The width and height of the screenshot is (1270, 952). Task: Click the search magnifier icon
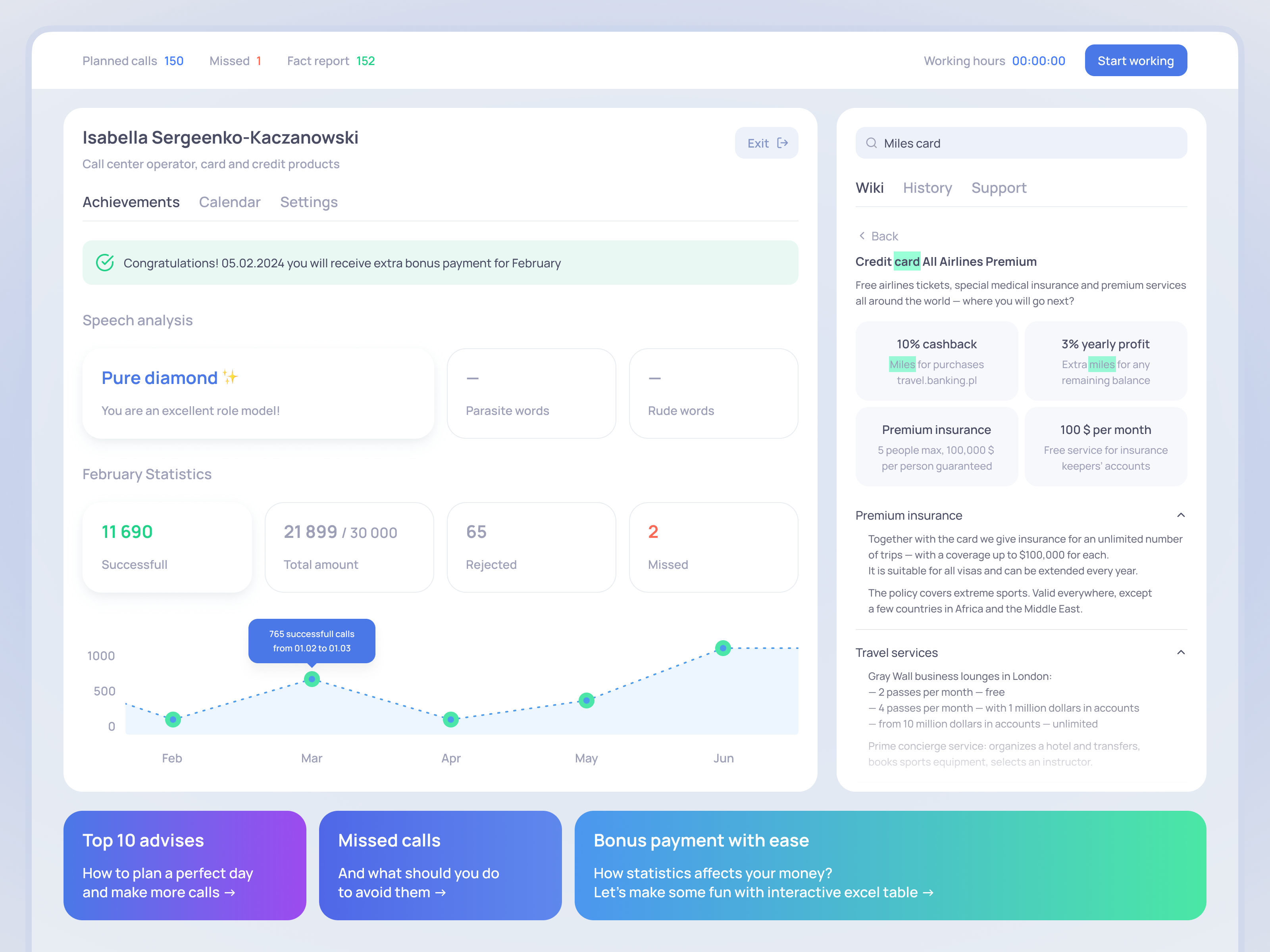click(872, 143)
